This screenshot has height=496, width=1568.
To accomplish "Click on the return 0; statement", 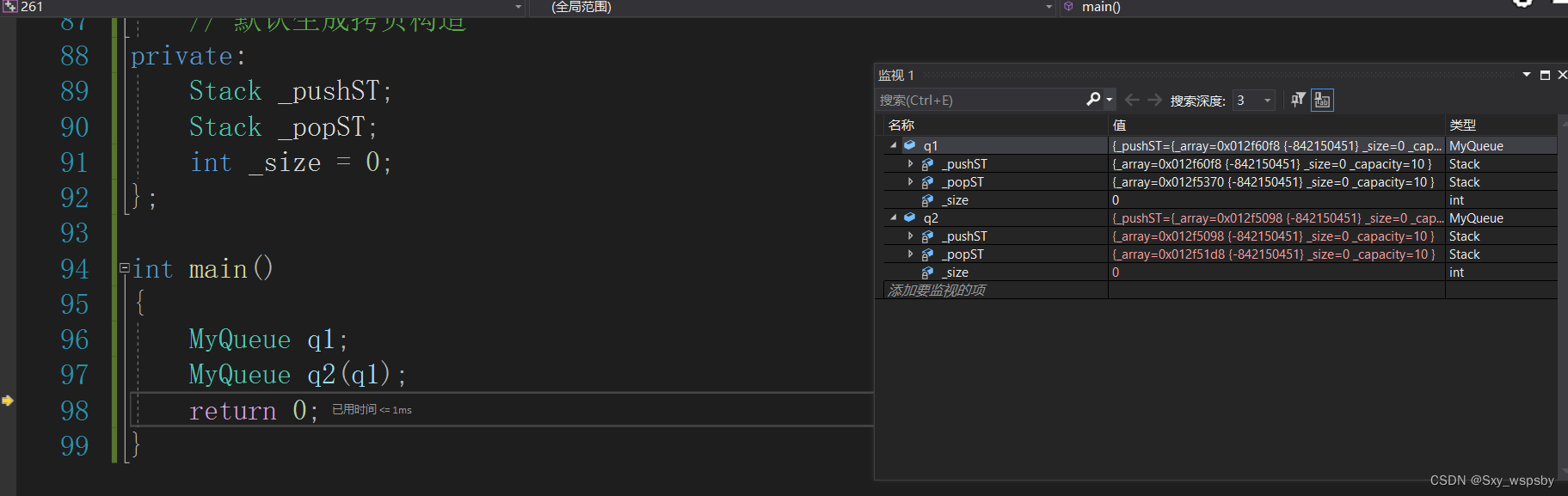I will tap(254, 411).
